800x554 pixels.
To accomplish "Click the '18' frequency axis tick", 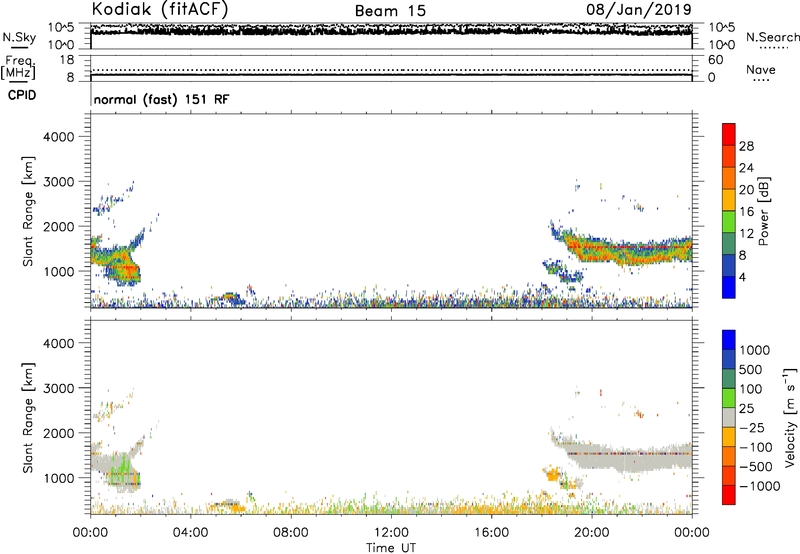I will point(66,60).
